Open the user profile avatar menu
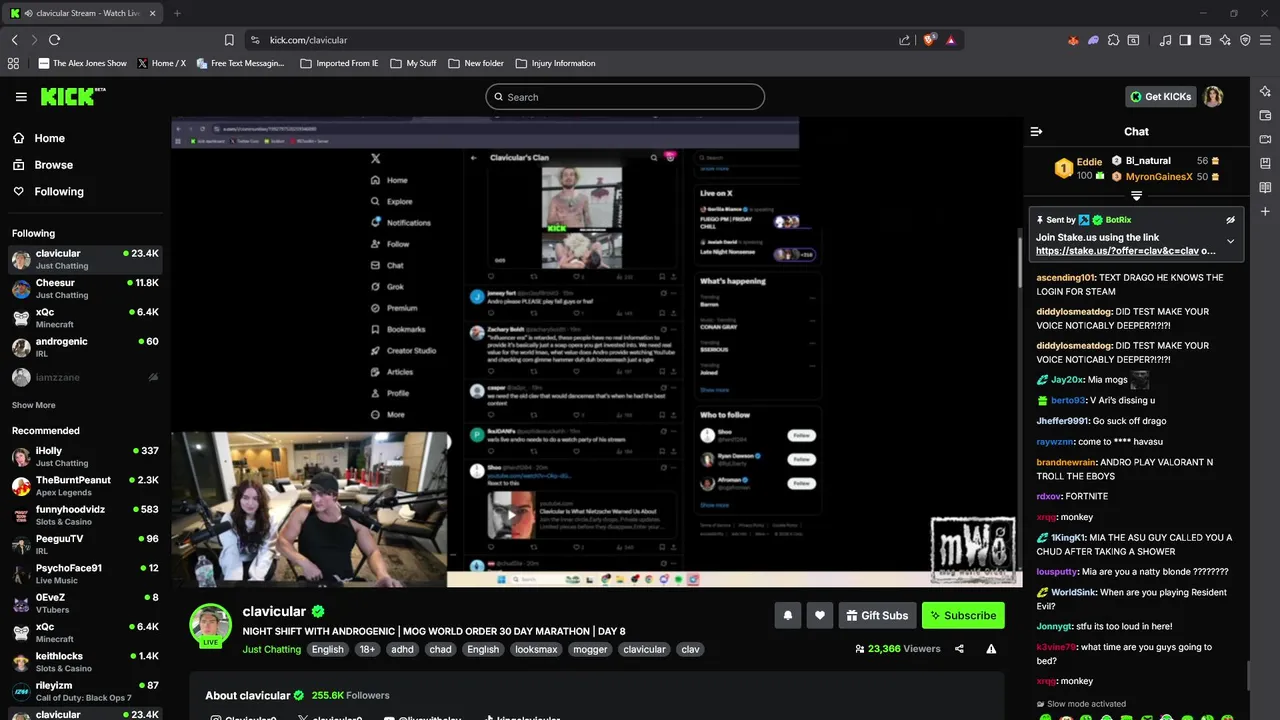 [1213, 97]
